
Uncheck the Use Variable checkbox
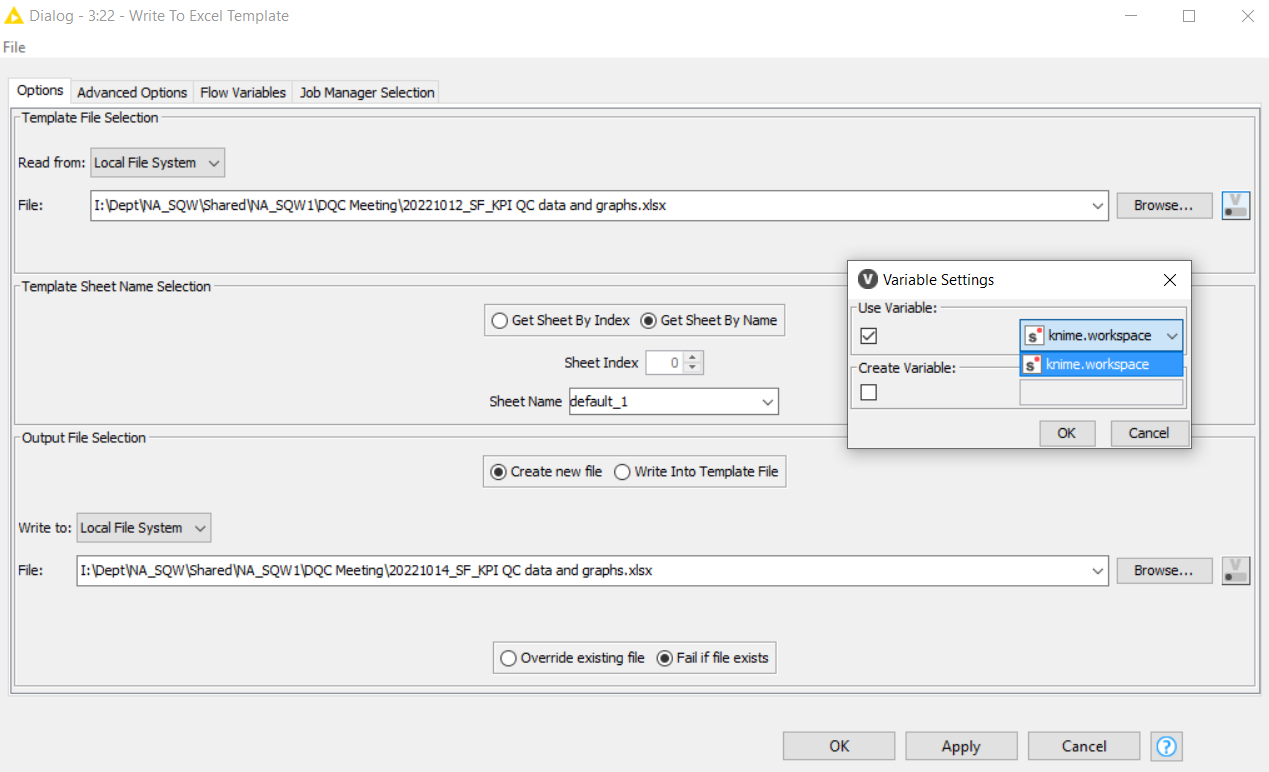(869, 336)
